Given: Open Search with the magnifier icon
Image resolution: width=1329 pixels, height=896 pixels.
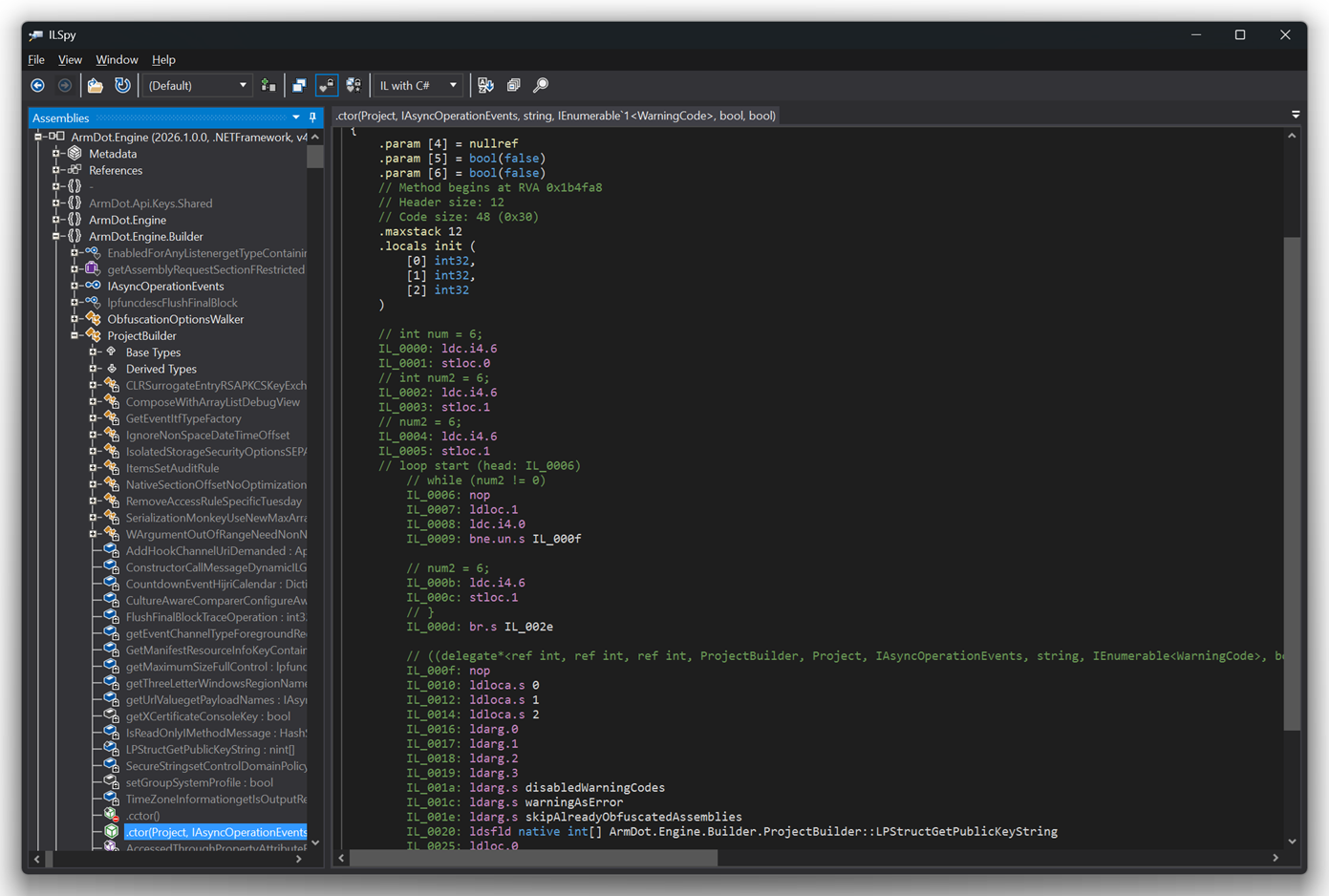Looking at the screenshot, I should pyautogui.click(x=541, y=86).
